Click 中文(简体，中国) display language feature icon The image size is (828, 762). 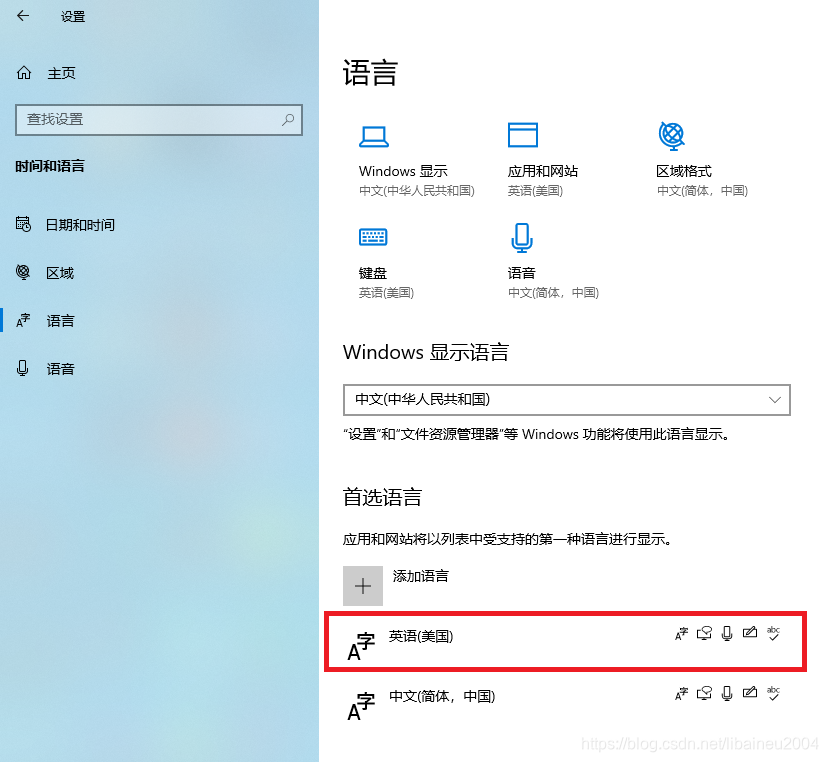pos(682,693)
